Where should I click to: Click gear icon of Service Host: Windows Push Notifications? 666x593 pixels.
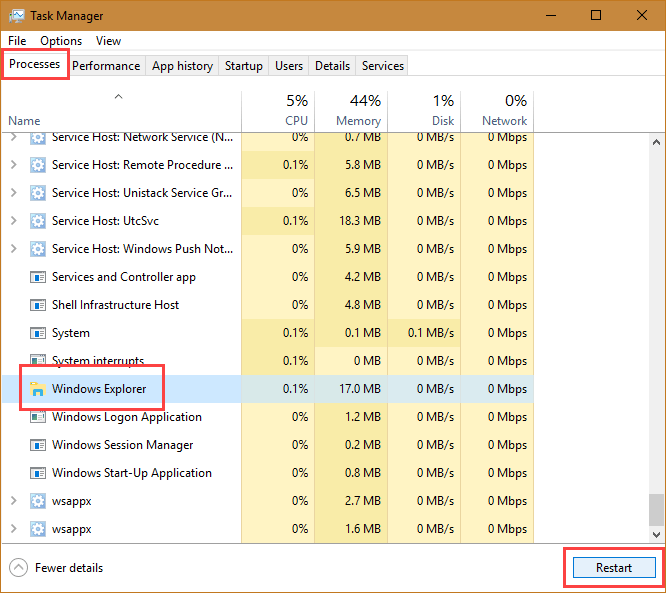[x=38, y=249]
